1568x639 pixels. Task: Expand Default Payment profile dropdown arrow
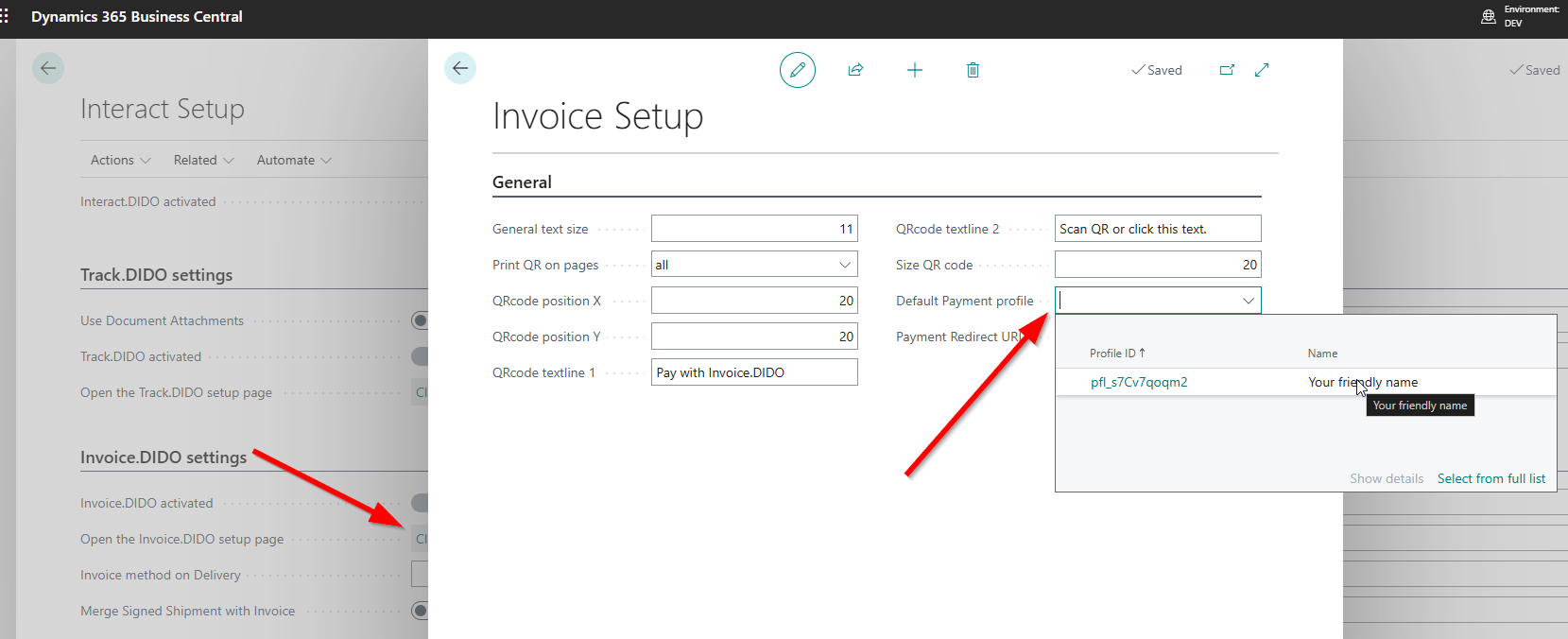pyautogui.click(x=1249, y=301)
